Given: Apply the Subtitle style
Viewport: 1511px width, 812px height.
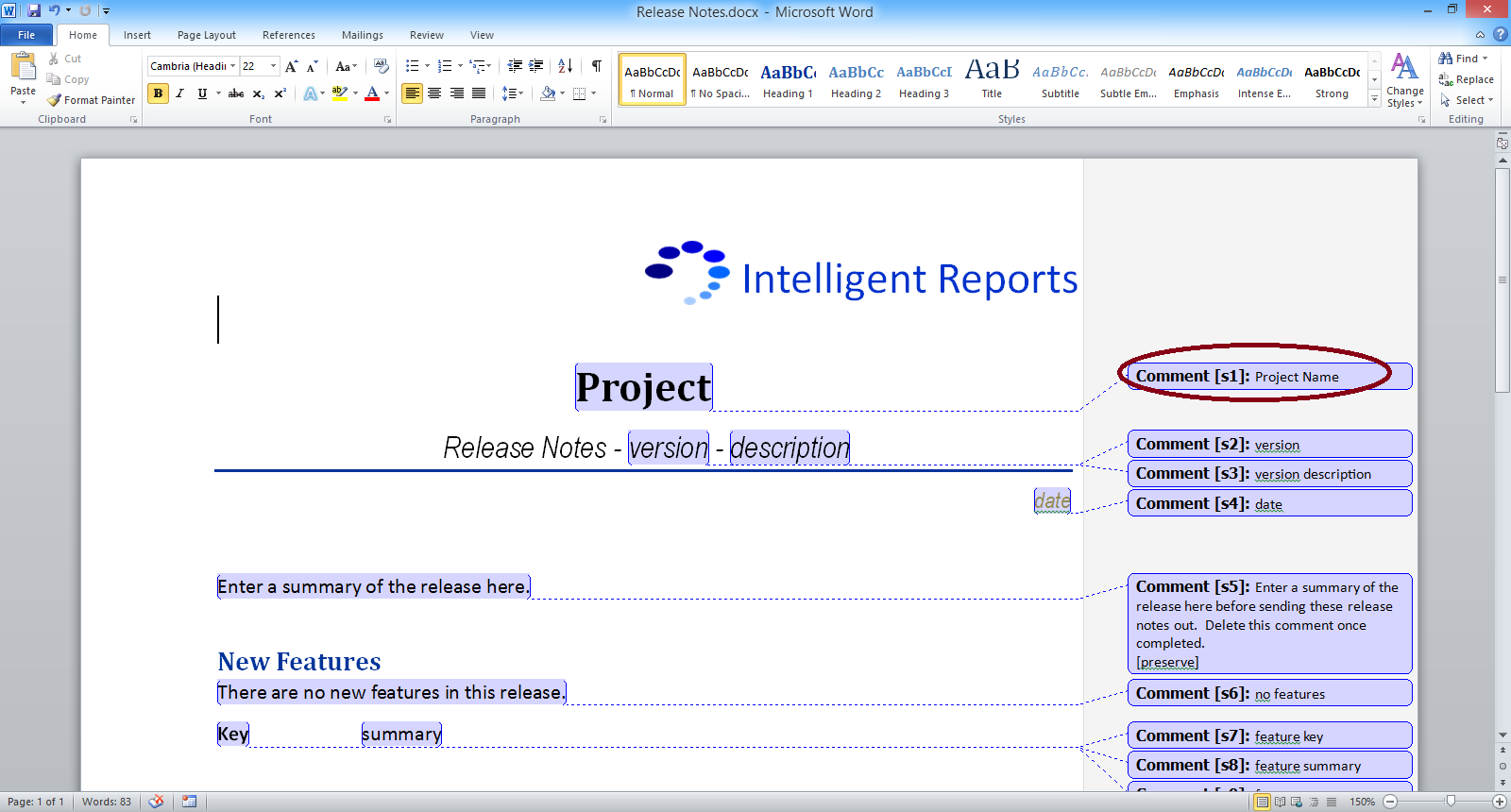Looking at the screenshot, I should point(1061,80).
